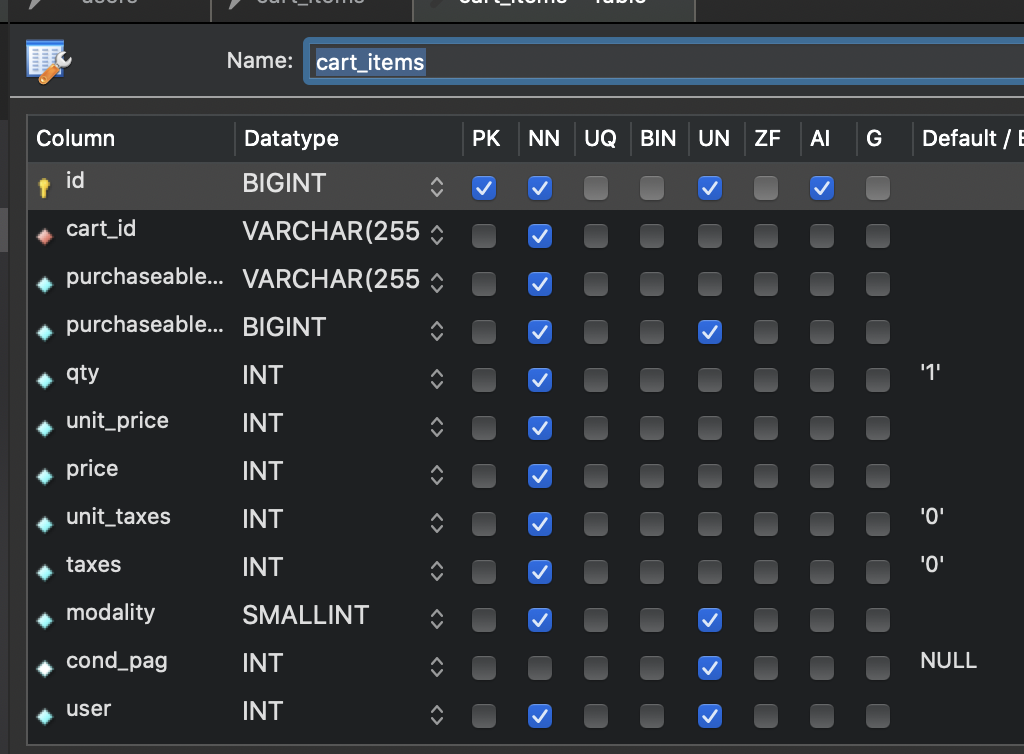Open datatype stepper for unit_price column
This screenshot has height=754, width=1024.
click(437, 427)
